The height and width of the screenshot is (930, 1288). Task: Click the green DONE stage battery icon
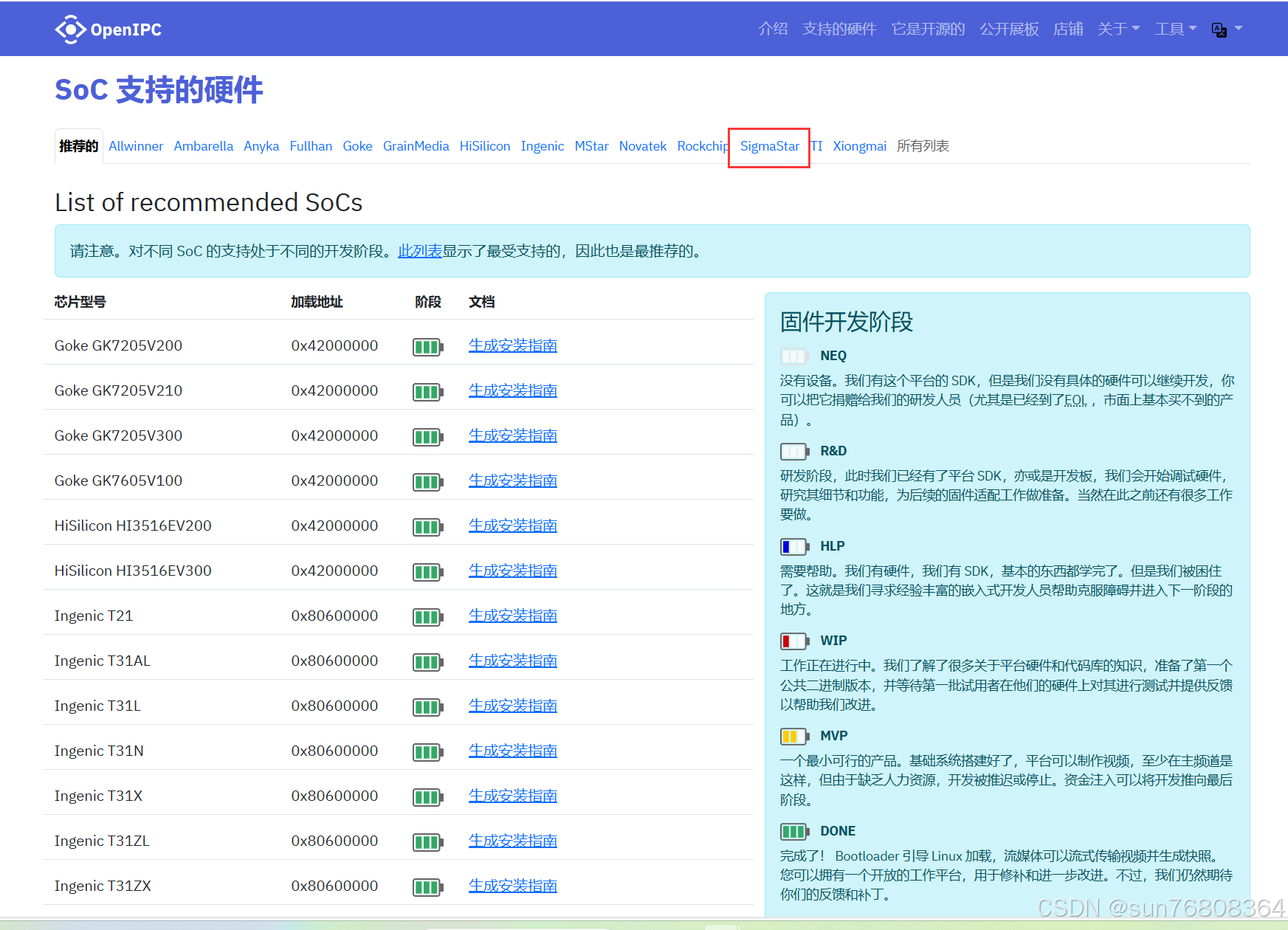pyautogui.click(x=795, y=832)
